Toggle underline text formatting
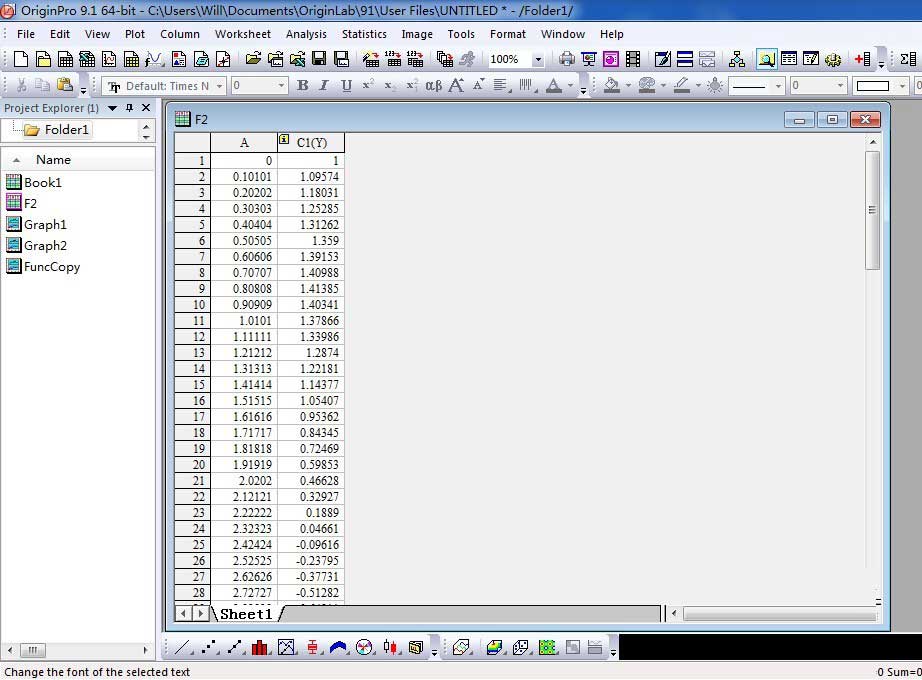This screenshot has height=680, width=922. [x=346, y=86]
